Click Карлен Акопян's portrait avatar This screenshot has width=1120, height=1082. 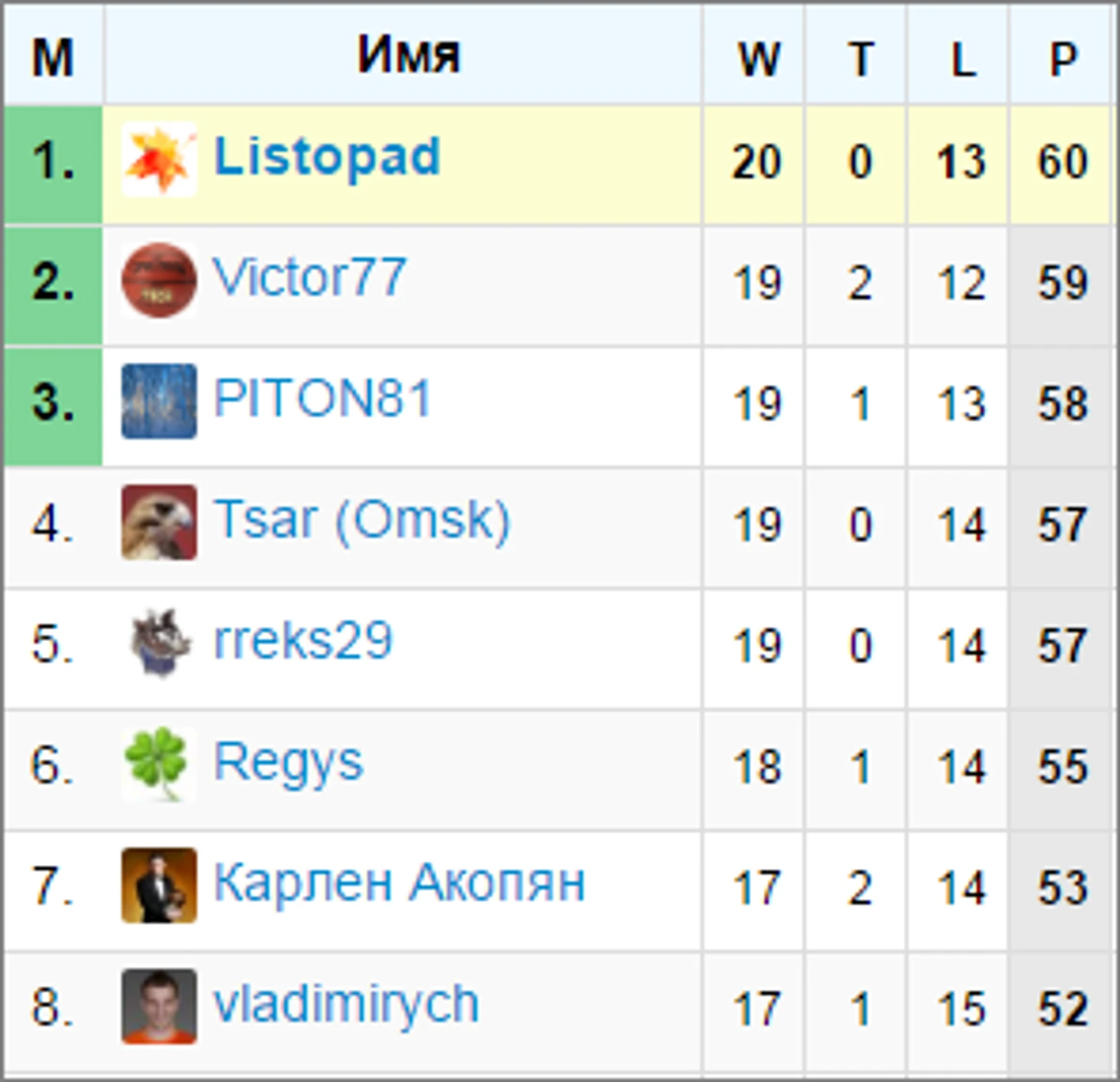coord(159,885)
